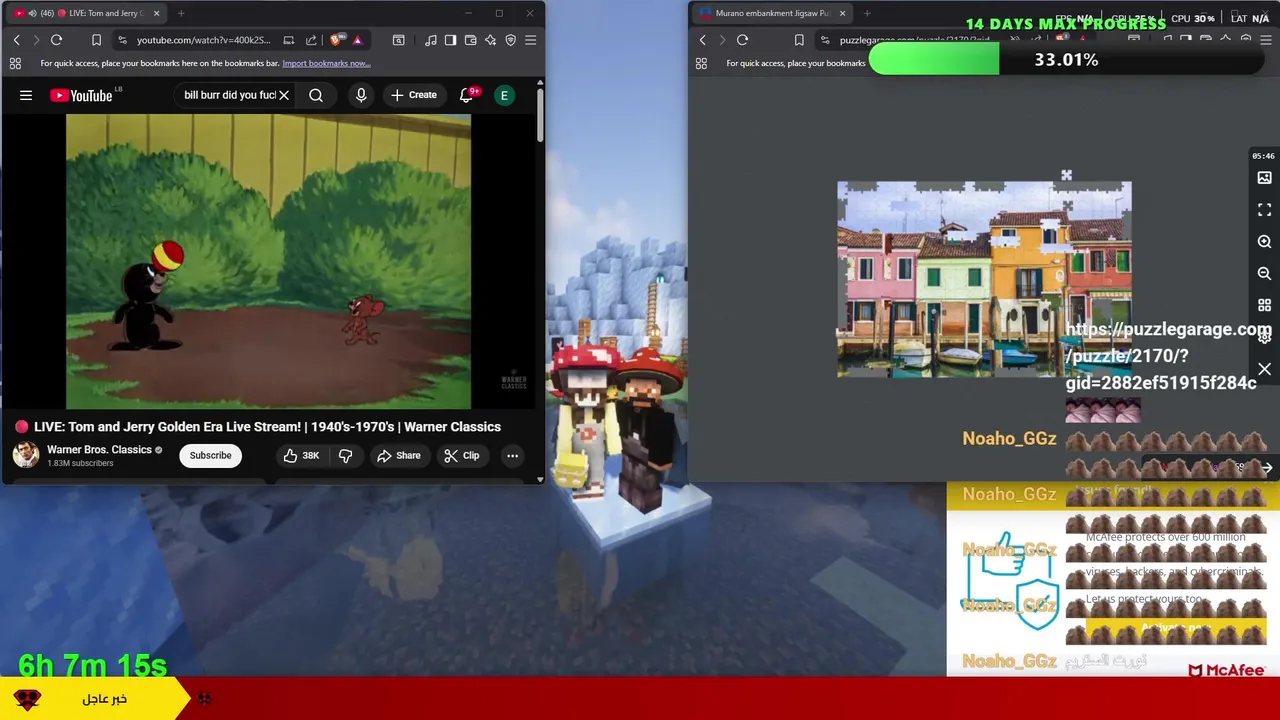
Task: Click the Murano jigsaw puzzle image
Action: (x=984, y=280)
